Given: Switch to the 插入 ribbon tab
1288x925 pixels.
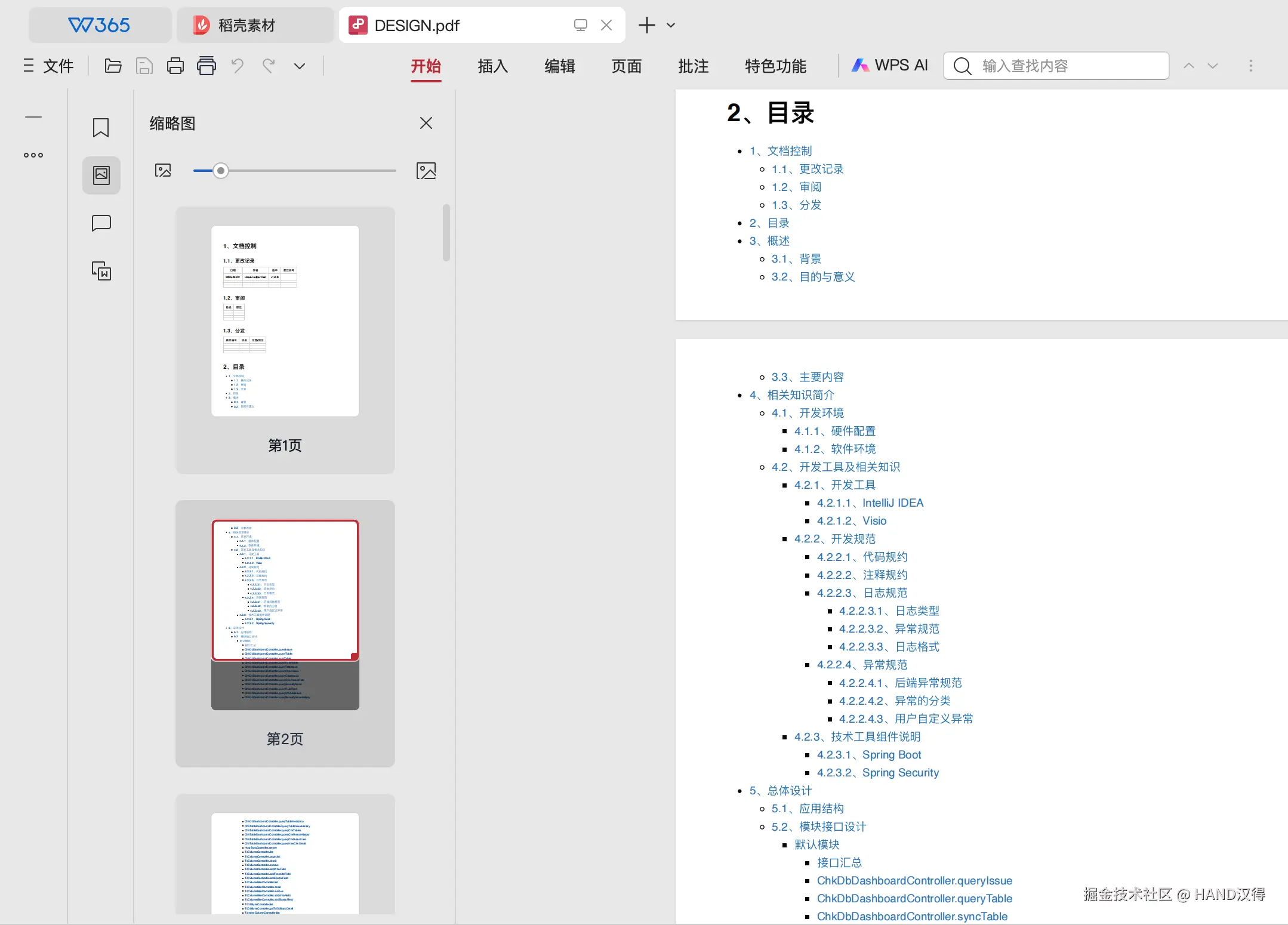Looking at the screenshot, I should click(x=492, y=66).
